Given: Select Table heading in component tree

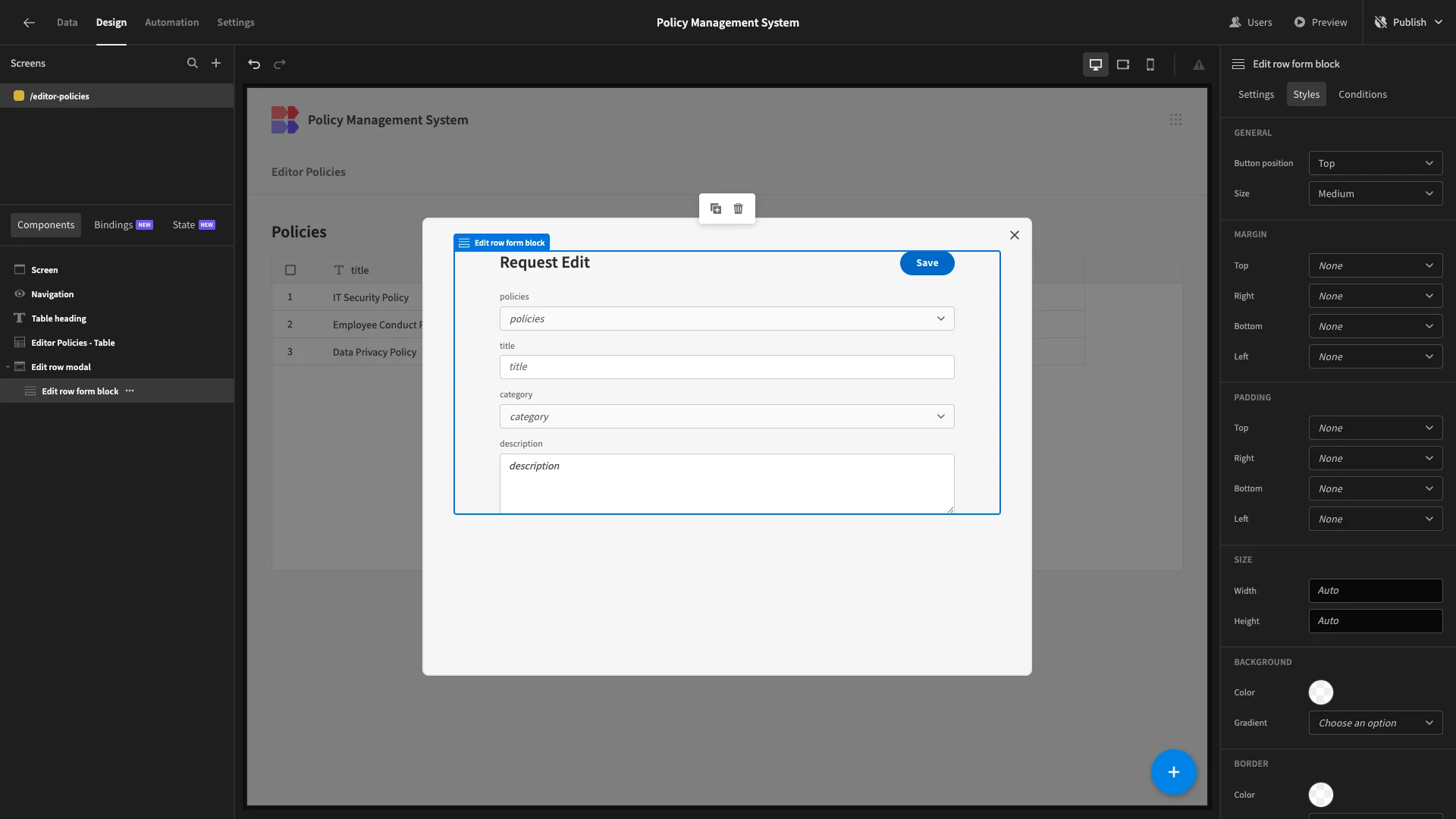Looking at the screenshot, I should (117, 318).
